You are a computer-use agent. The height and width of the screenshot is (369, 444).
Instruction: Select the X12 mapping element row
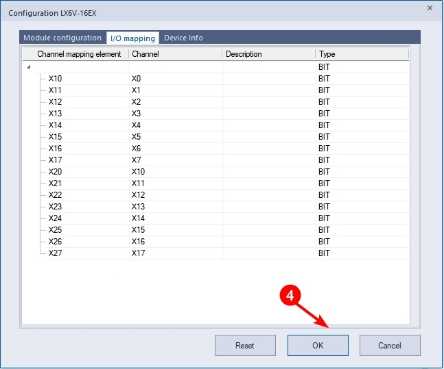click(x=215, y=102)
